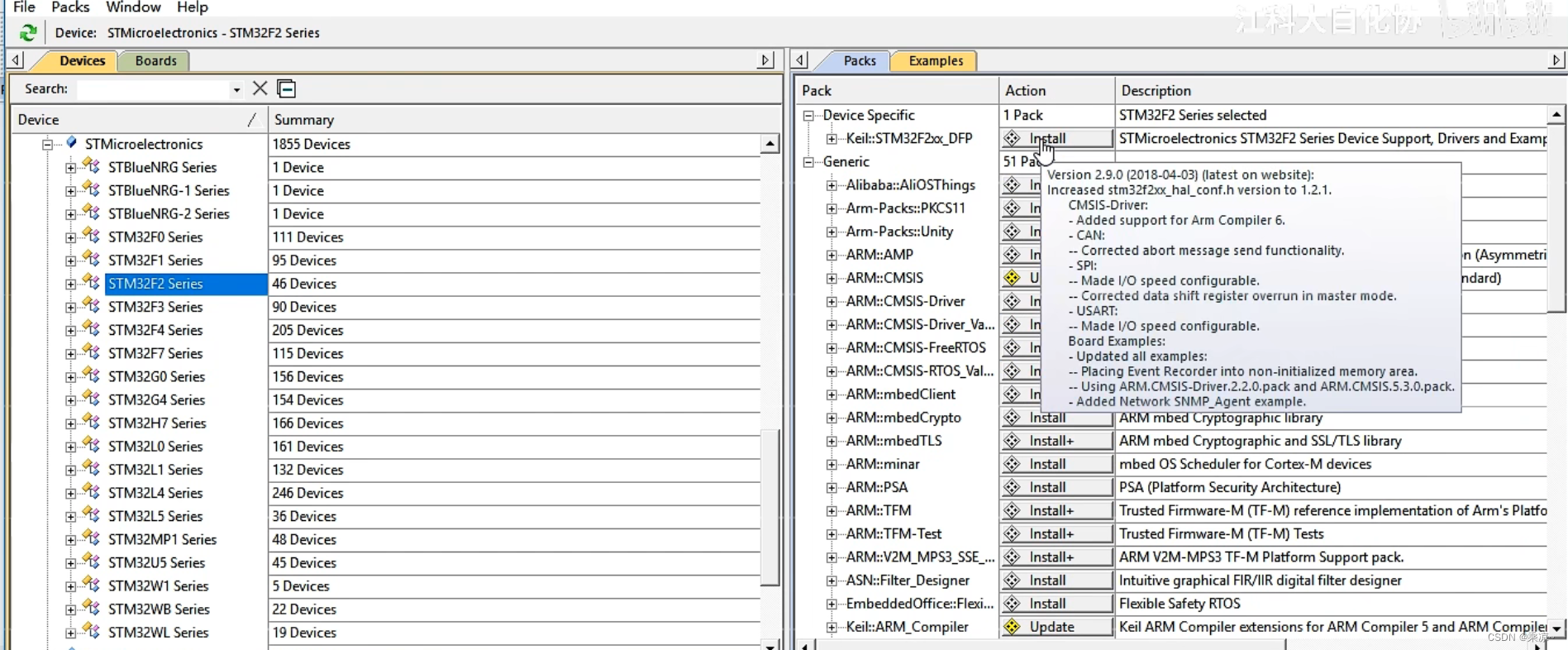Click install icon in Alibaba::AliOSThings row
1568x650 pixels.
[x=1013, y=184]
